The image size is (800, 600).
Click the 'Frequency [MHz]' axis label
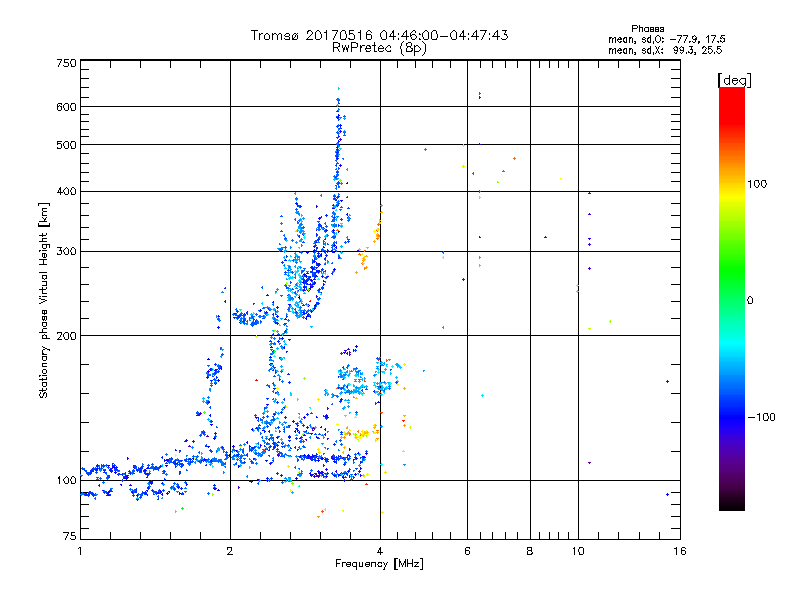click(379, 564)
